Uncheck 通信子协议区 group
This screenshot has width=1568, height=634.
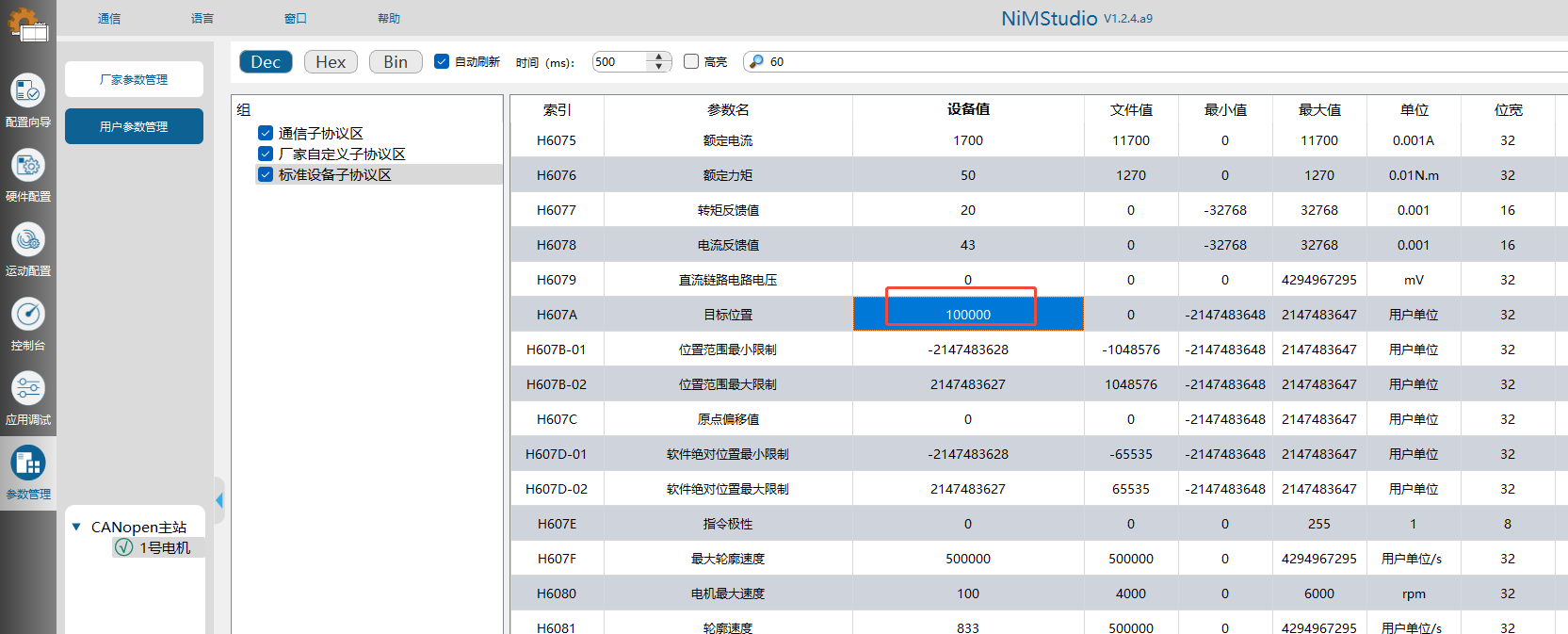[x=266, y=133]
